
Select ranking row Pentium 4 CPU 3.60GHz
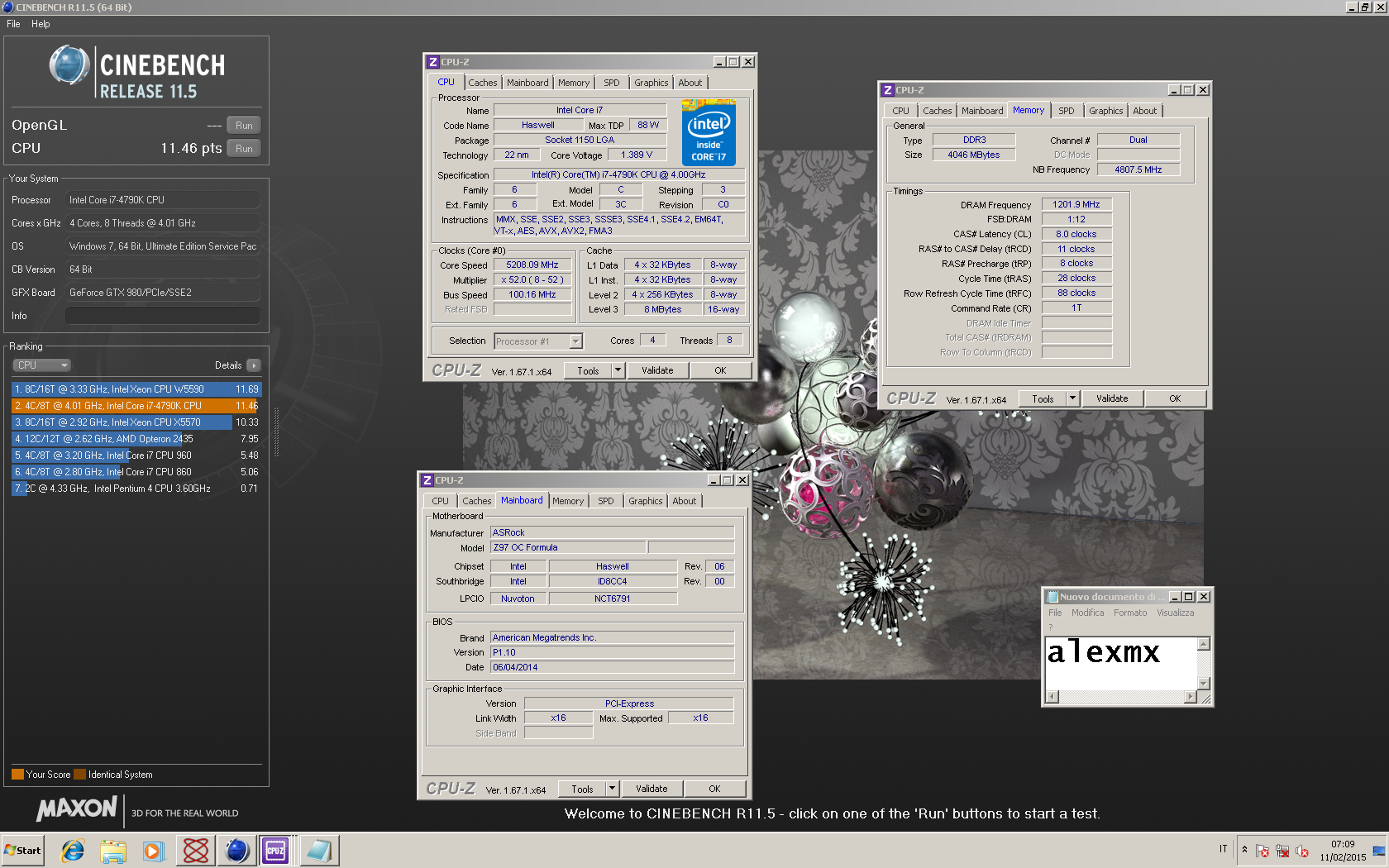[136, 489]
